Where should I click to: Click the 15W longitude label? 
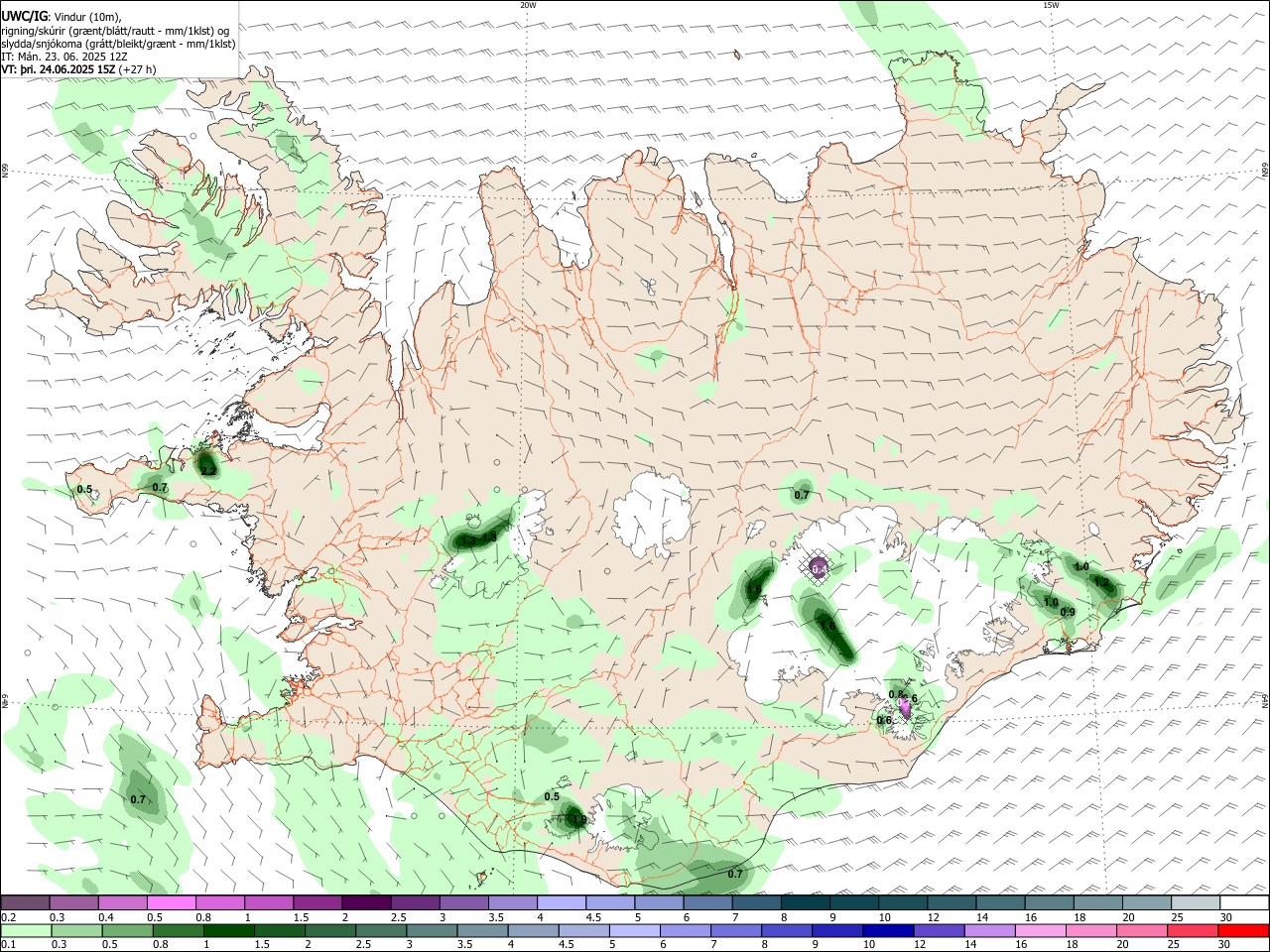point(1051,5)
